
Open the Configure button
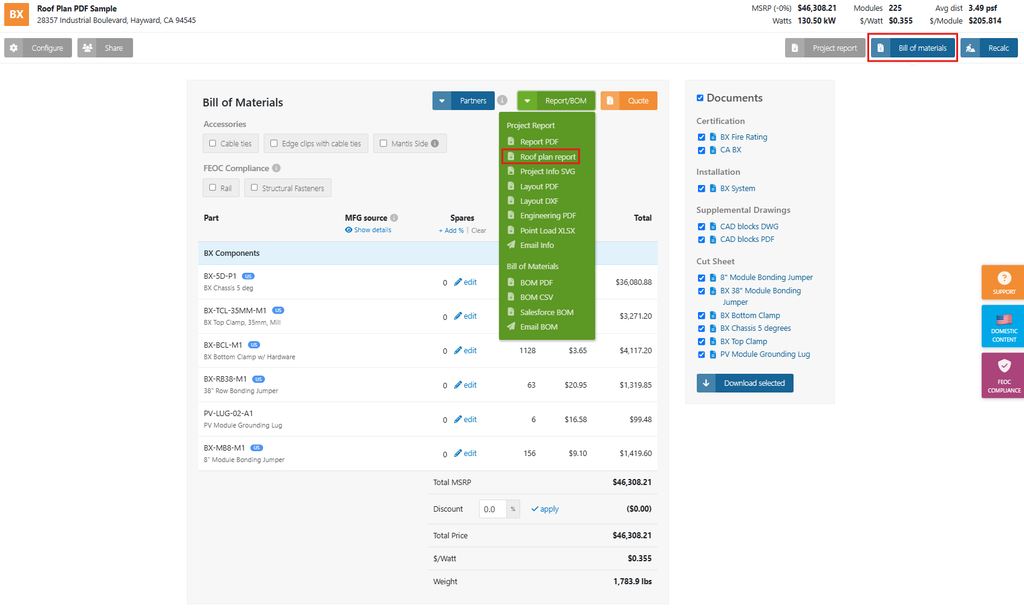(x=38, y=48)
